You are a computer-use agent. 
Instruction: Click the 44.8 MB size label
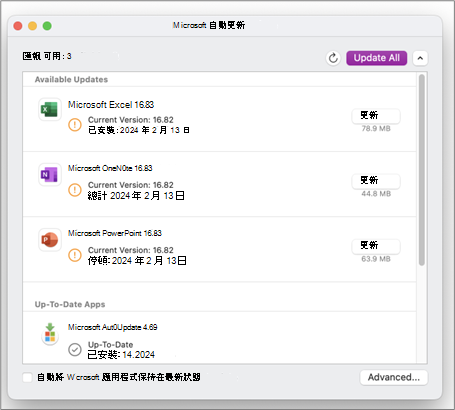coord(376,194)
